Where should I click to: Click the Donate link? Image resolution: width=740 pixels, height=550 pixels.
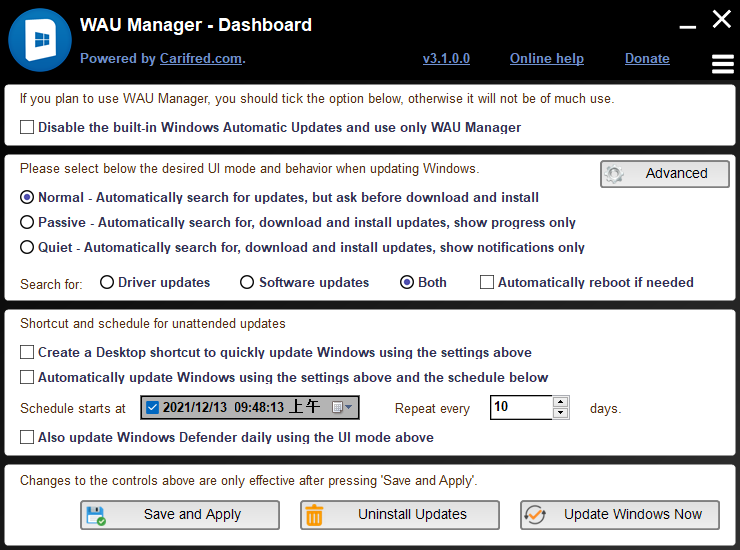(x=647, y=59)
